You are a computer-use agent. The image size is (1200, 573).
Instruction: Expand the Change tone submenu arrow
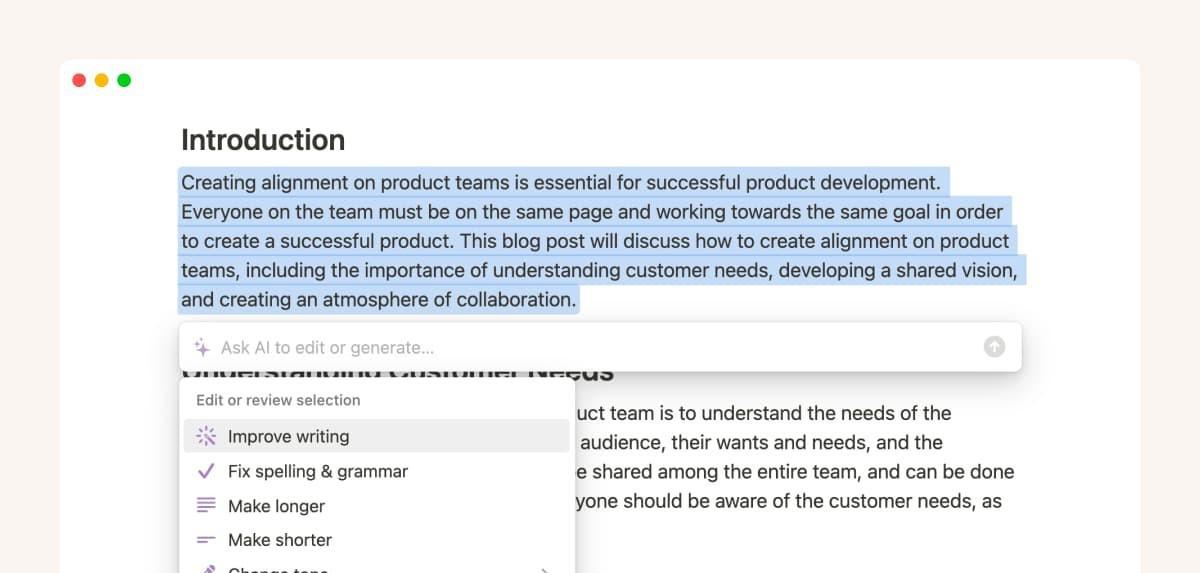coord(545,570)
